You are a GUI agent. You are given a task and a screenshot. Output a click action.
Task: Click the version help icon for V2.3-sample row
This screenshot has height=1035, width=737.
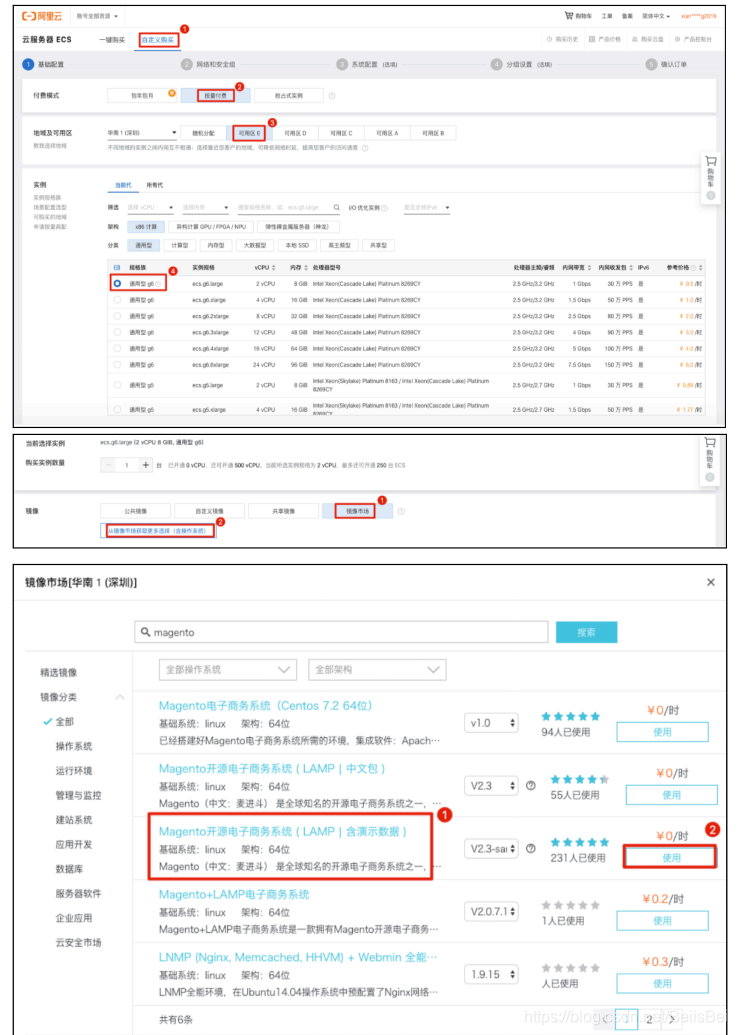tap(530, 848)
